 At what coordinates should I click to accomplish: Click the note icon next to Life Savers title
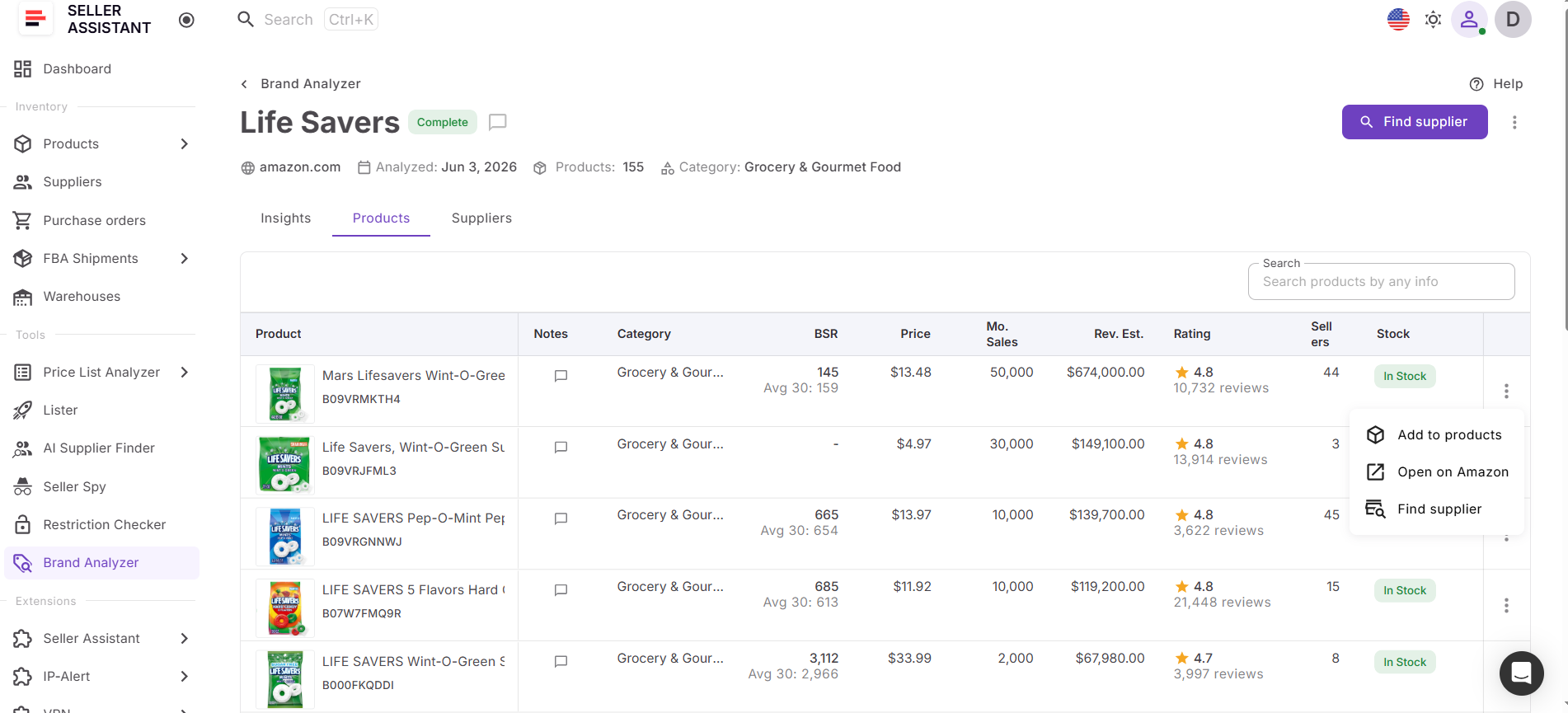tap(497, 123)
